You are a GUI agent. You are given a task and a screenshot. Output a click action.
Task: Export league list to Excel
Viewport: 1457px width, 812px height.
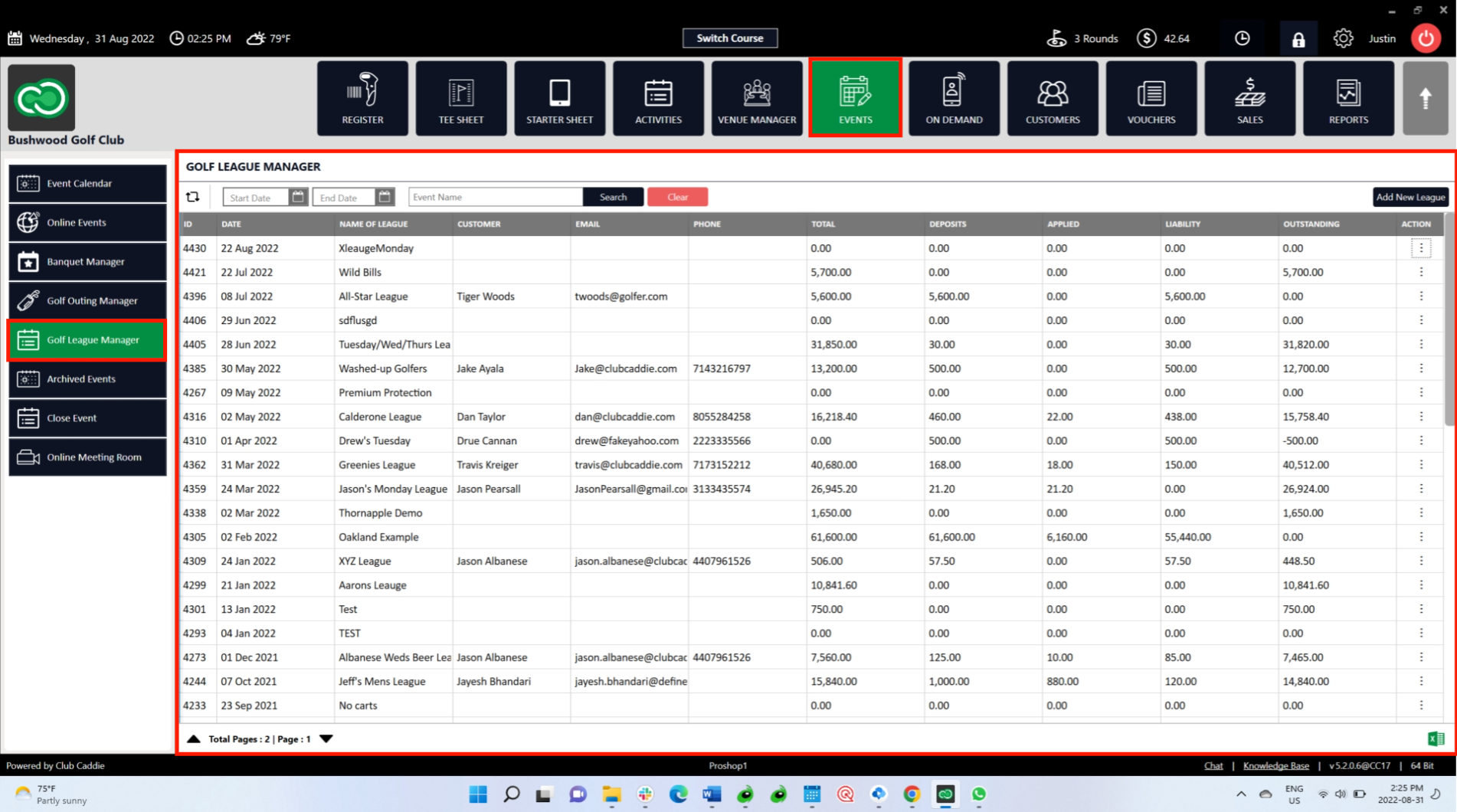(x=1436, y=738)
